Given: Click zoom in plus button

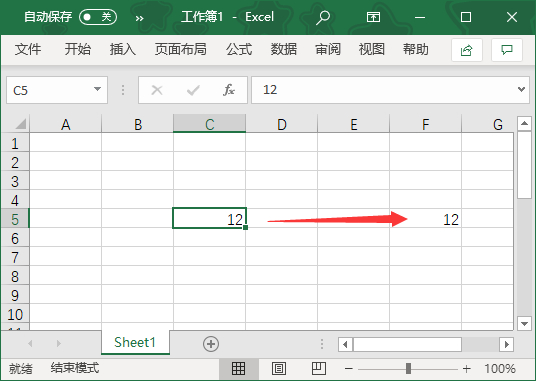Looking at the screenshot, I should (467, 369).
